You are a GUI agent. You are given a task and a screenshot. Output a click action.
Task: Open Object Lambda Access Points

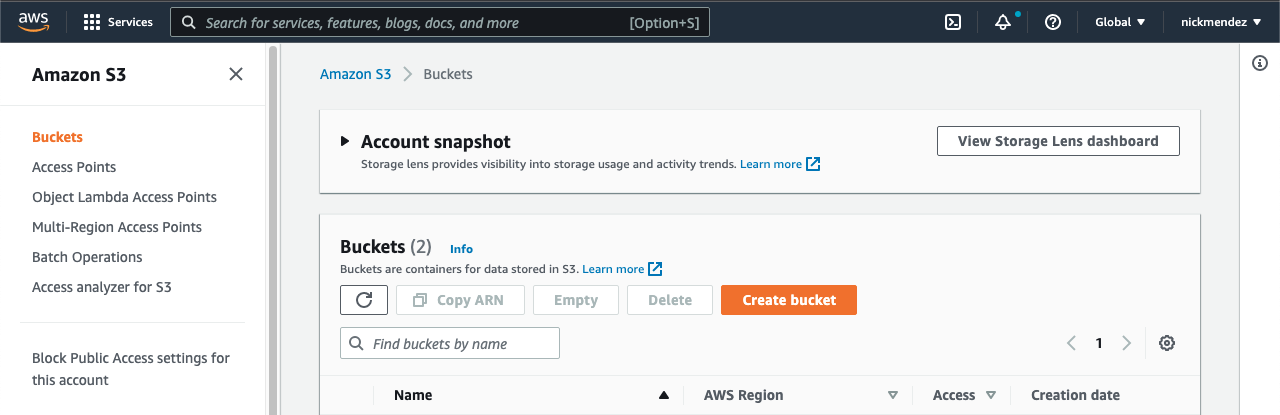tap(124, 197)
